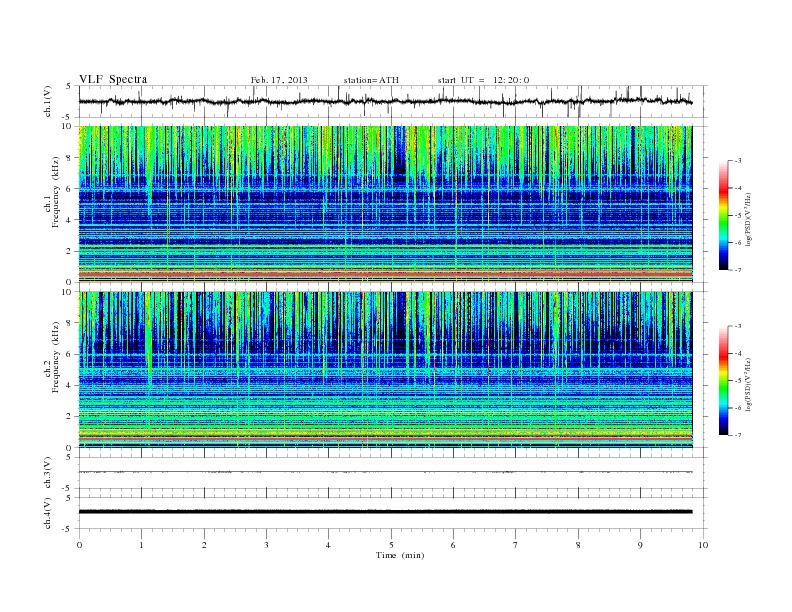
Task: Click the "0" tick on the time axis
Action: click(79, 545)
